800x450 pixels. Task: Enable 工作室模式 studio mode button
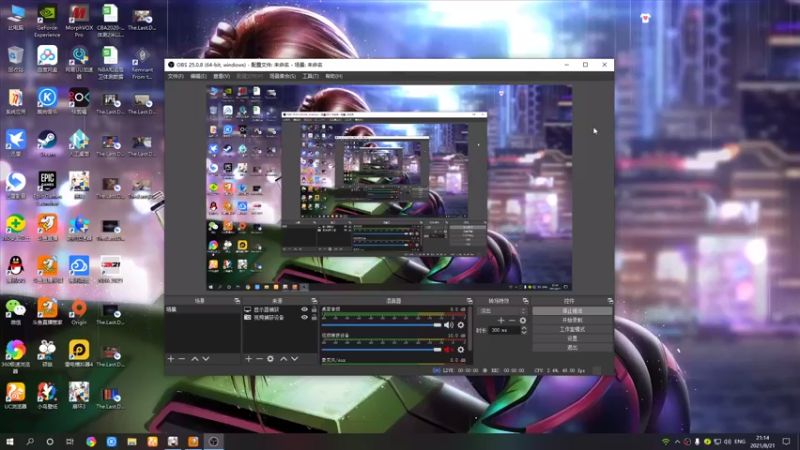(572, 329)
